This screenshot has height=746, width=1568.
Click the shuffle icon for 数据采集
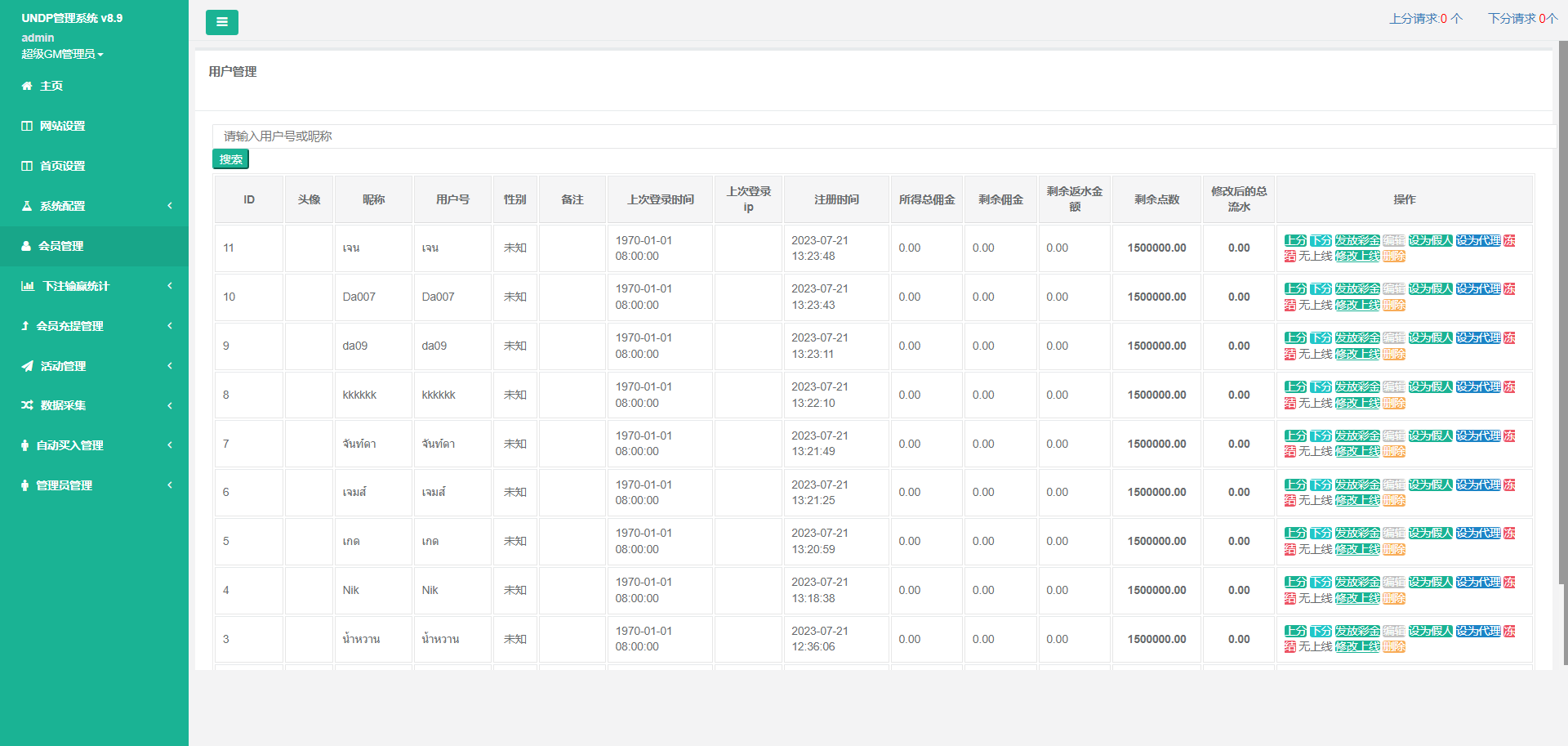click(27, 405)
